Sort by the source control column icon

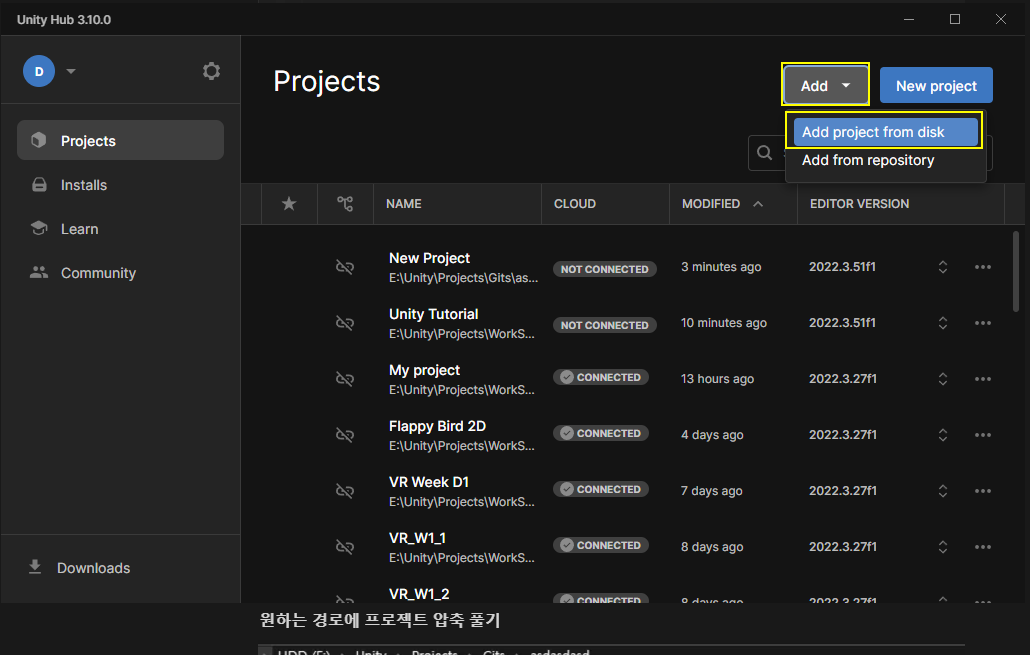[x=345, y=204]
